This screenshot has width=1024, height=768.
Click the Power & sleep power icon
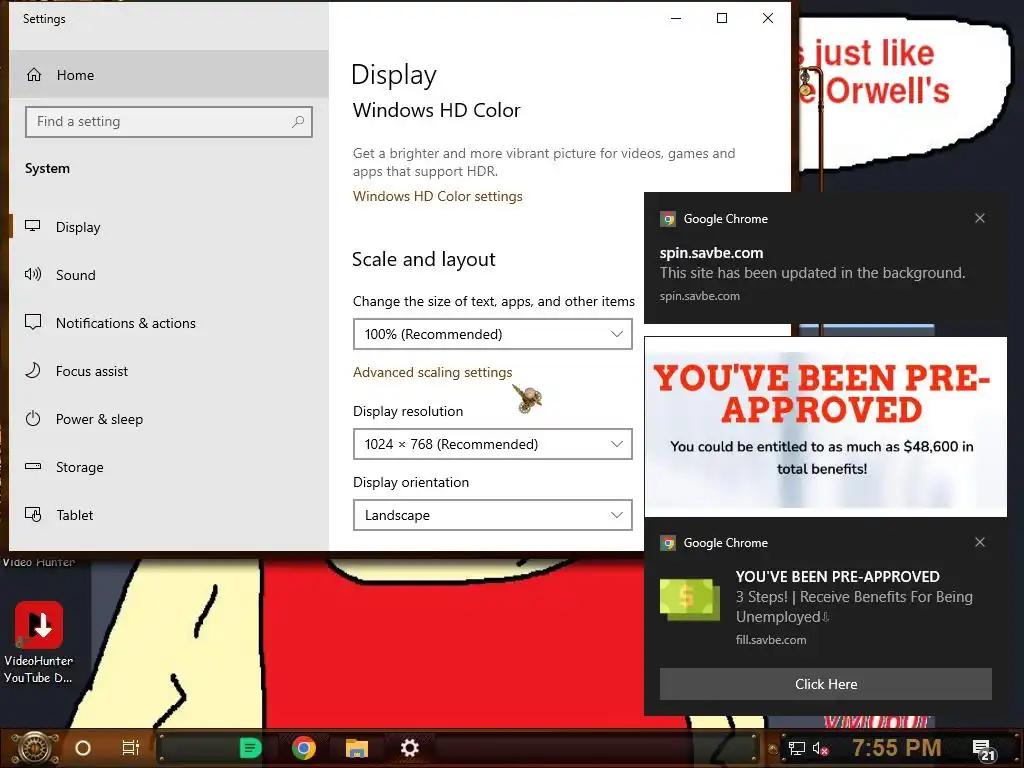coord(33,419)
